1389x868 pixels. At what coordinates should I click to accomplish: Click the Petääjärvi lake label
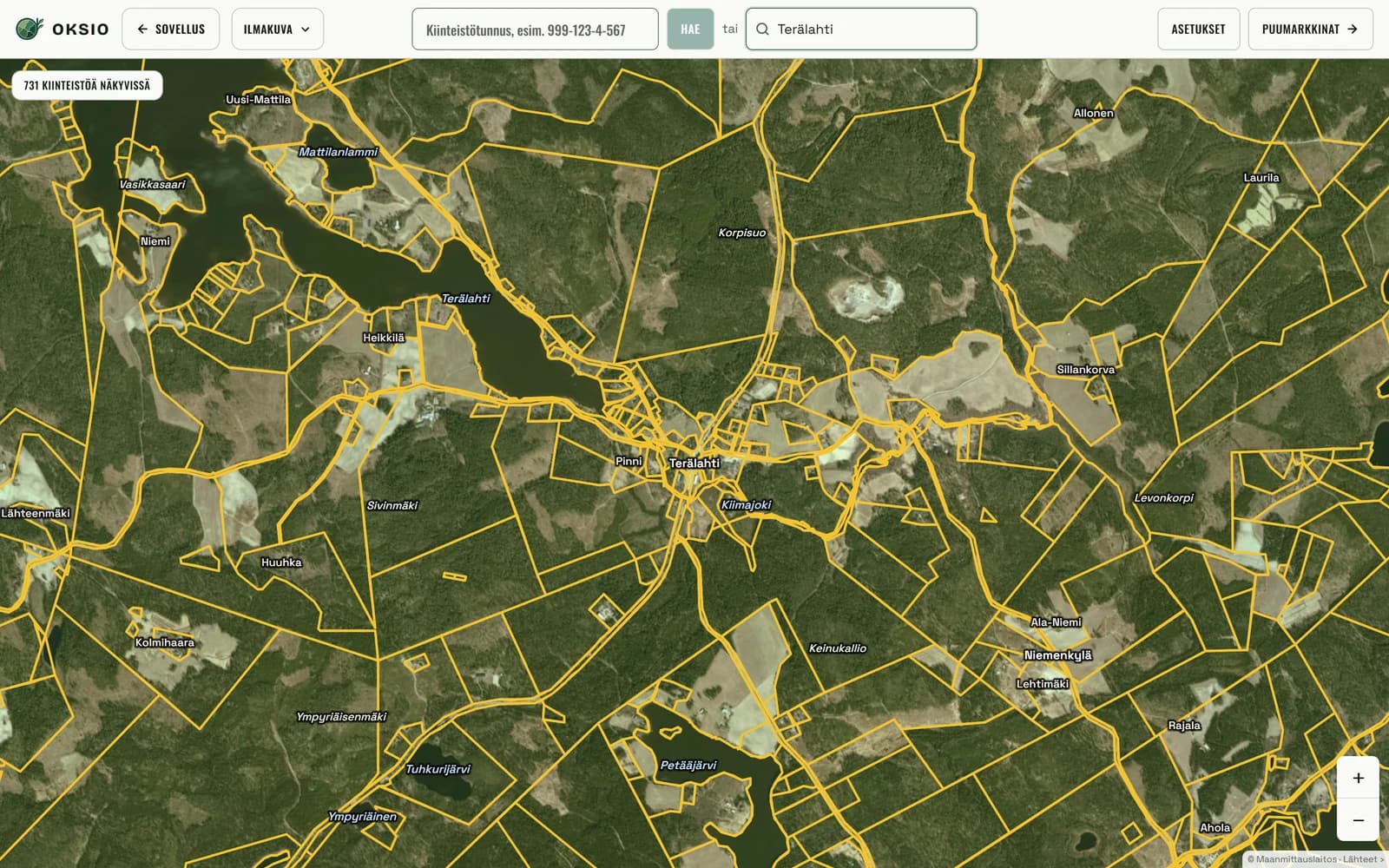coord(688,766)
